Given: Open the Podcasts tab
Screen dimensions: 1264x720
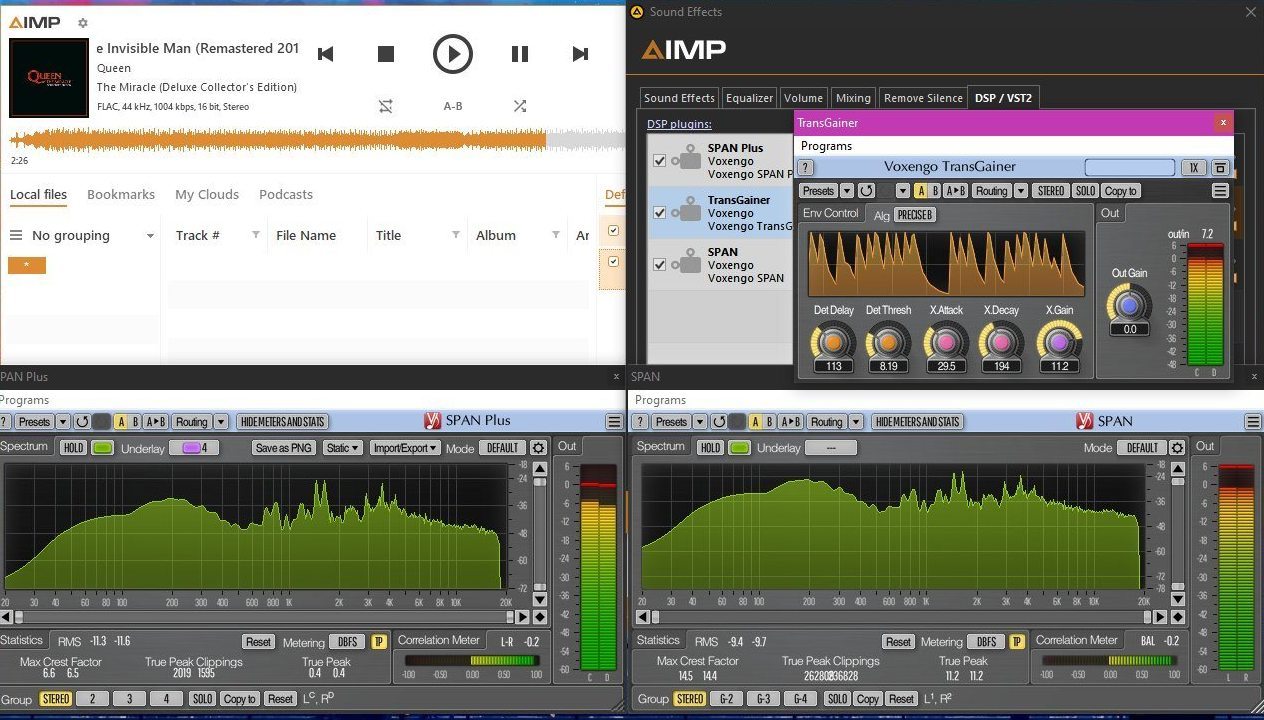Looking at the screenshot, I should (x=286, y=195).
